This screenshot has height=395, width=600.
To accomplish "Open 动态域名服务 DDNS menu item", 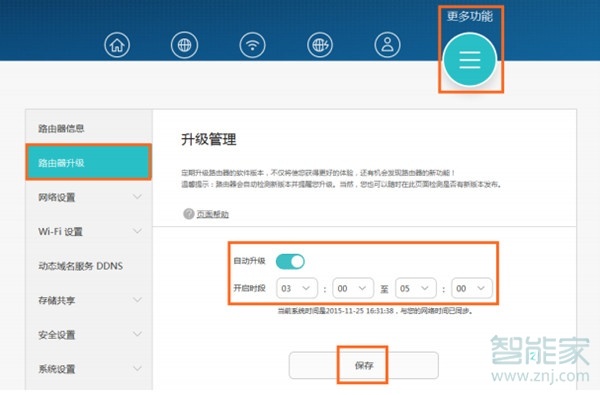I will [x=89, y=266].
